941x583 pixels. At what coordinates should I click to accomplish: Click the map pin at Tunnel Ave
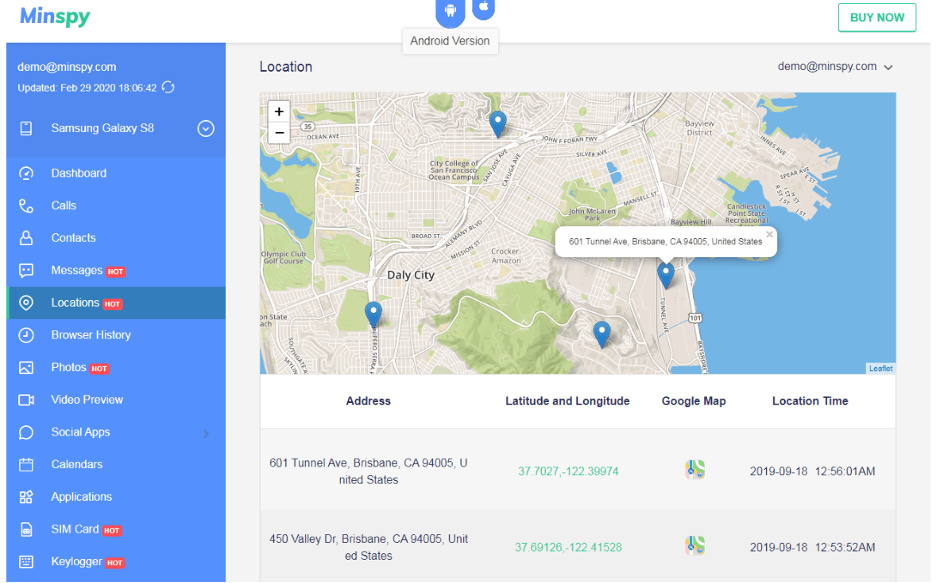(666, 275)
